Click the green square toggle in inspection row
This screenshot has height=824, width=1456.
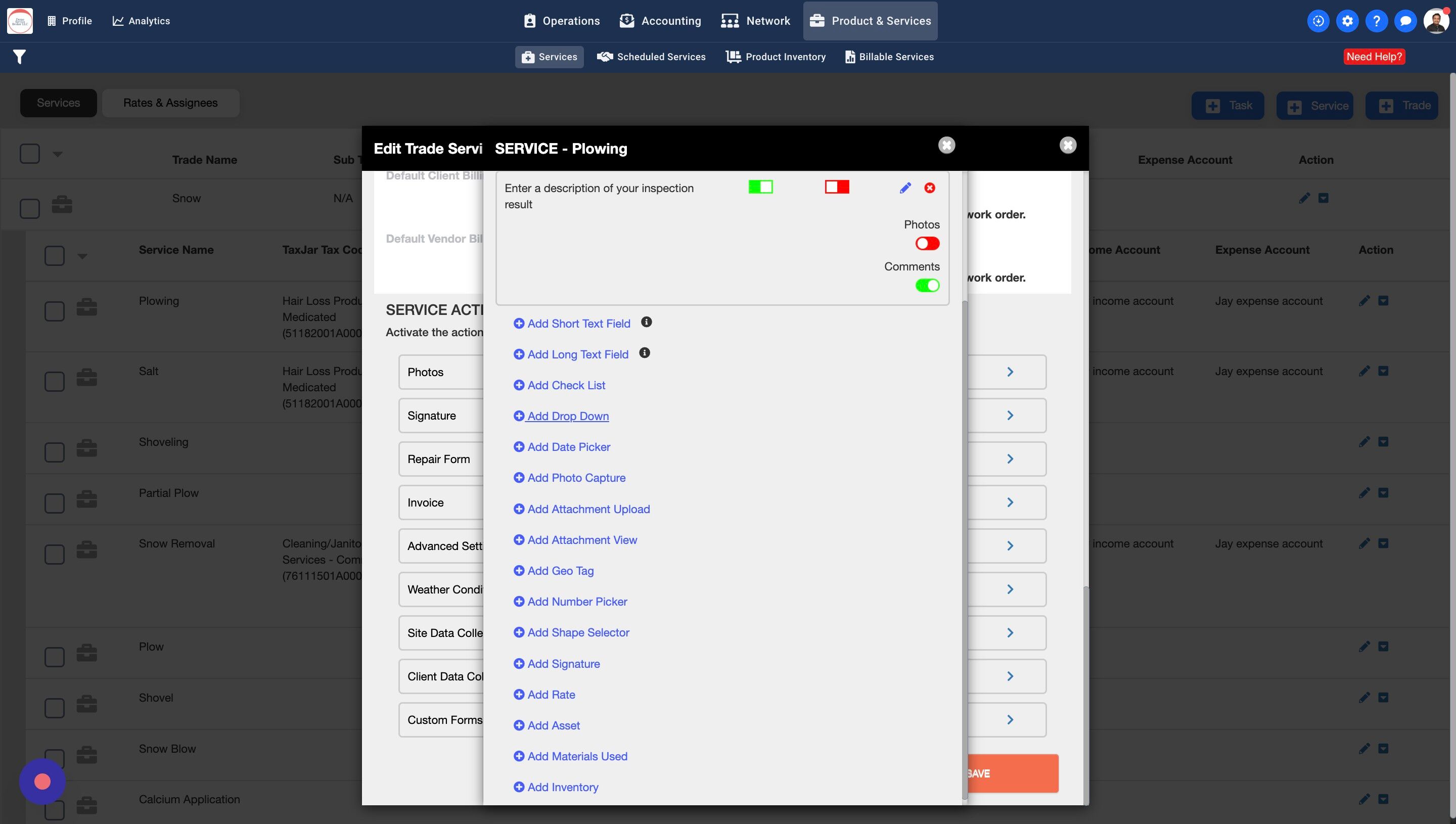pos(760,187)
